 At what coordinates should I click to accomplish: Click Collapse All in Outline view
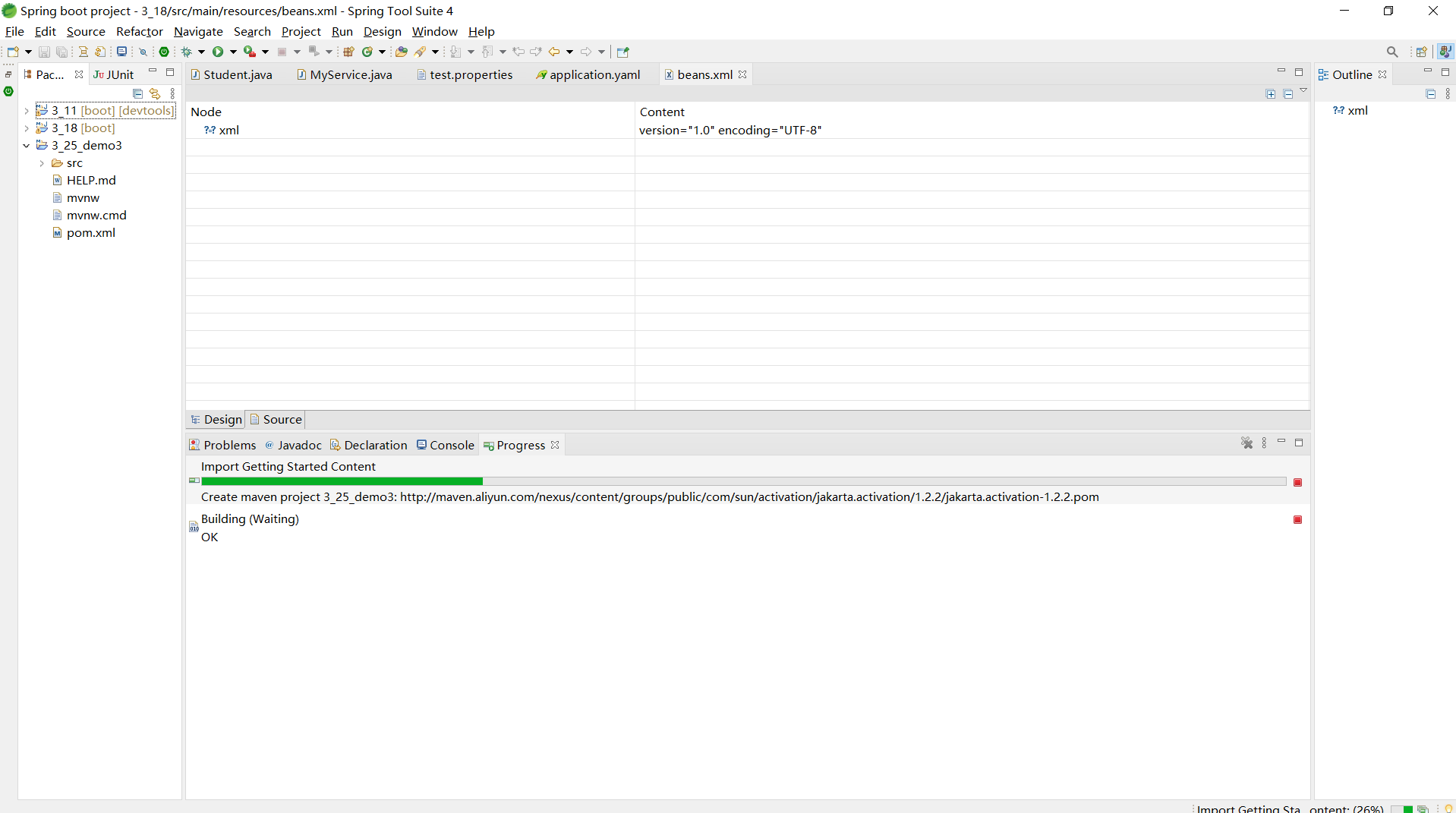click(x=1431, y=93)
